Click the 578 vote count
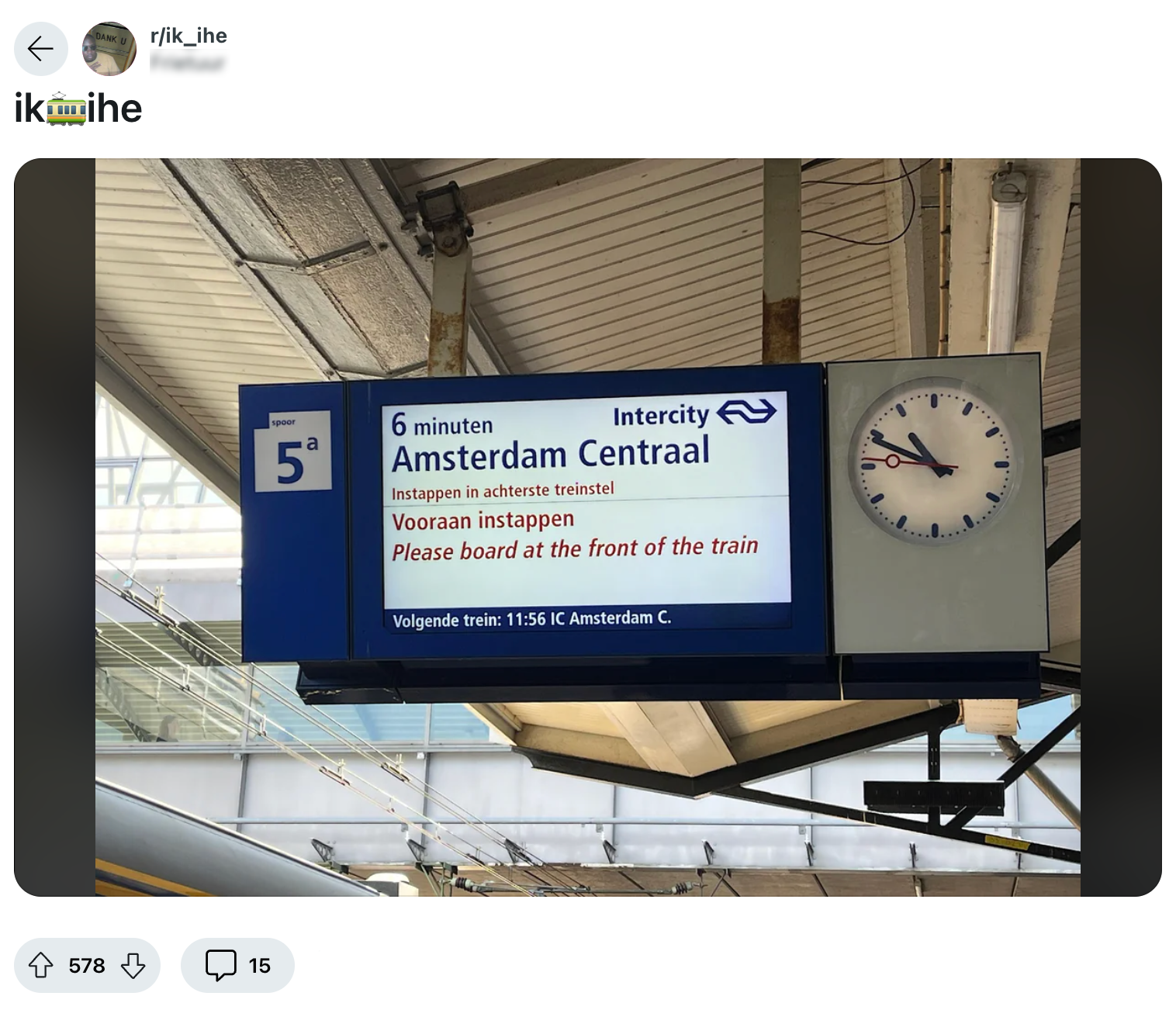Viewport: 1176px width, 1010px height. coord(87,965)
